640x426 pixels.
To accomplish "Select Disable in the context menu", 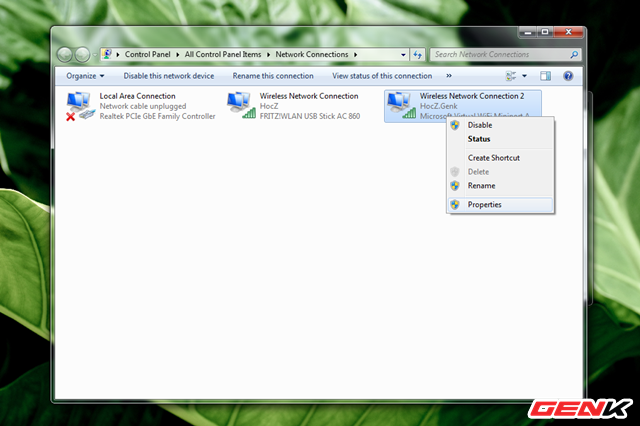I will 480,125.
